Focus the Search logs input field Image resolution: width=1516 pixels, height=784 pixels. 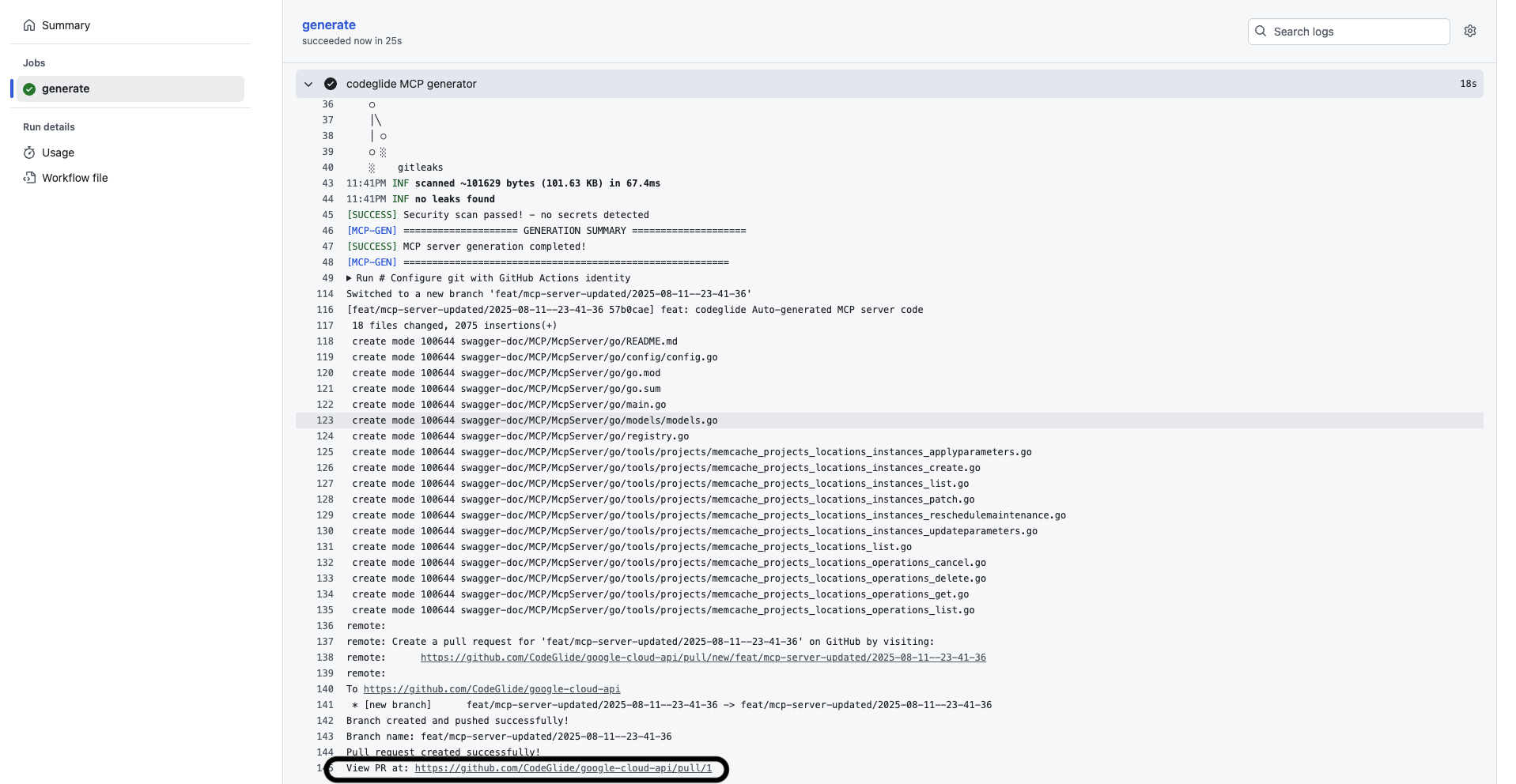(x=1348, y=32)
